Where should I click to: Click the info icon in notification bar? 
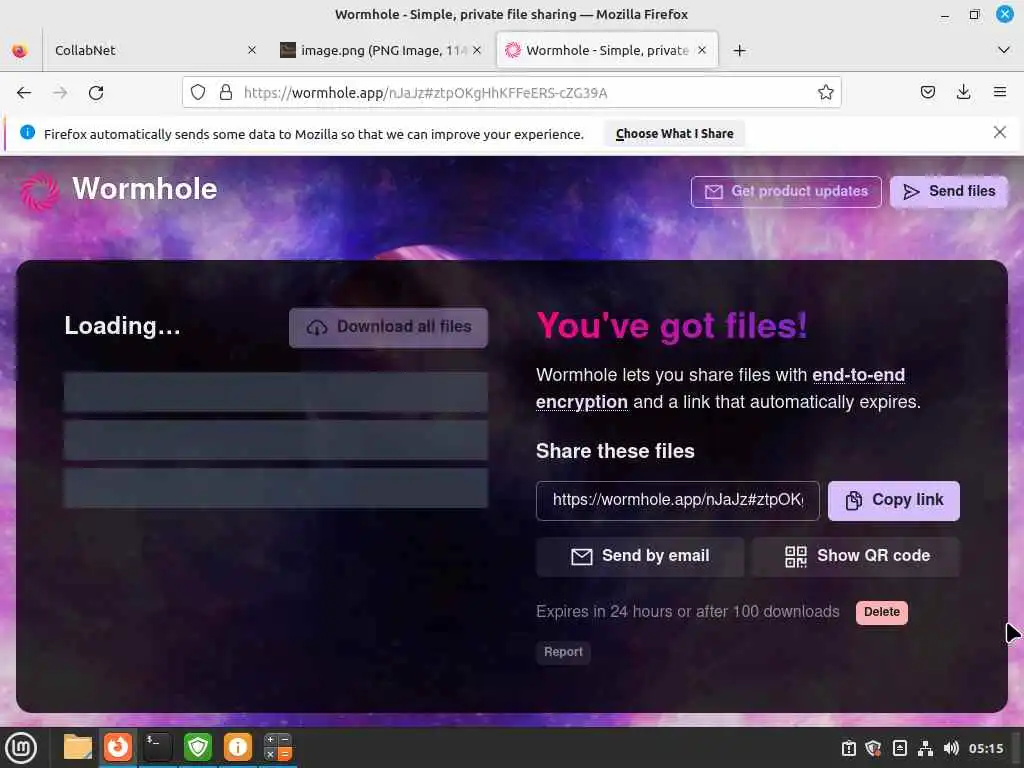pyautogui.click(x=27, y=133)
